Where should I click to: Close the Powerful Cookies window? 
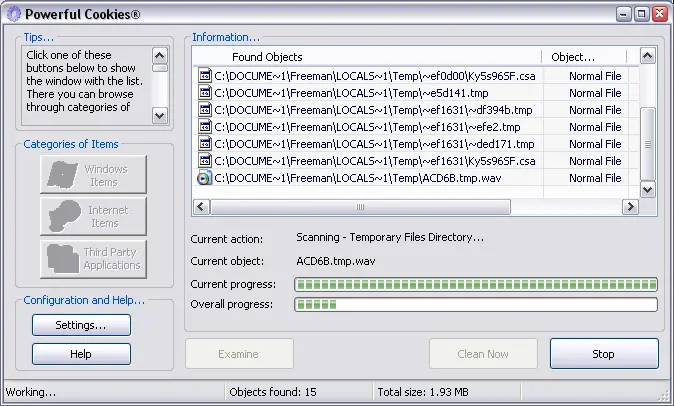(x=659, y=14)
